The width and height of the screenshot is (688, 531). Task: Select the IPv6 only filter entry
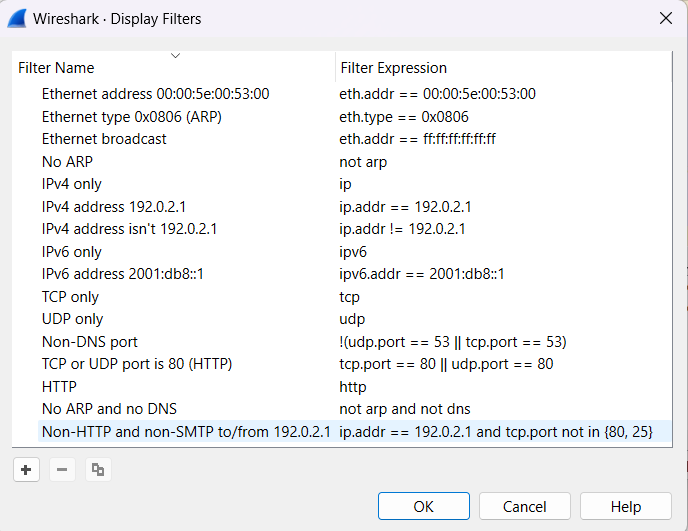click(72, 252)
